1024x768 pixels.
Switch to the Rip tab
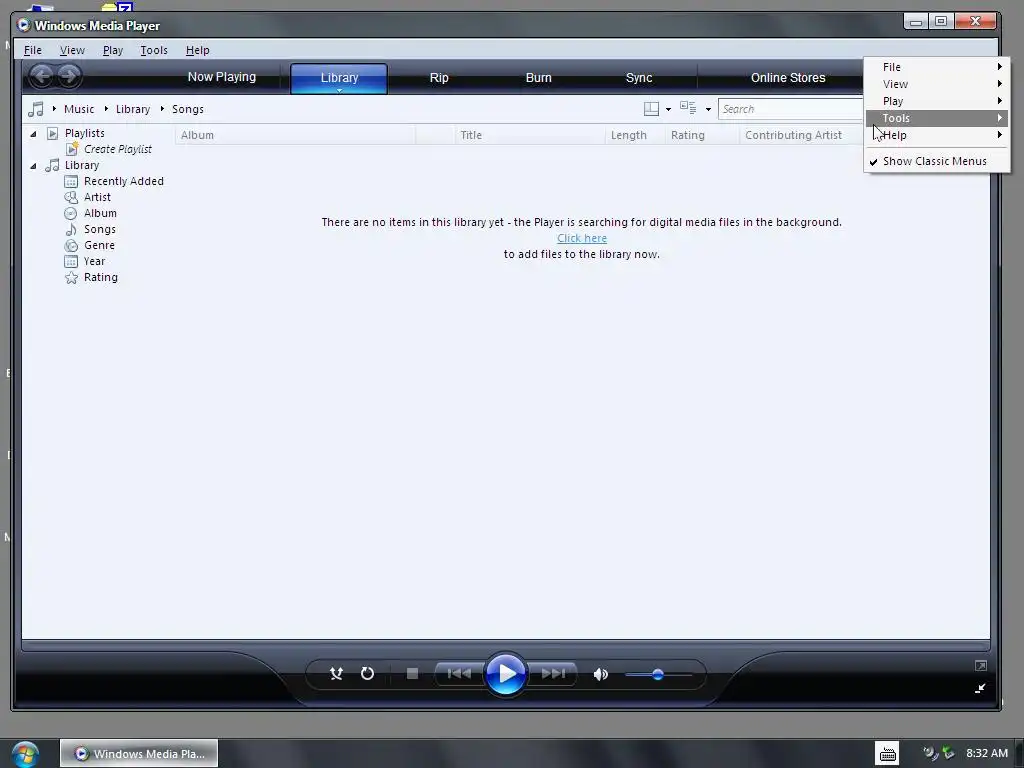tap(439, 78)
